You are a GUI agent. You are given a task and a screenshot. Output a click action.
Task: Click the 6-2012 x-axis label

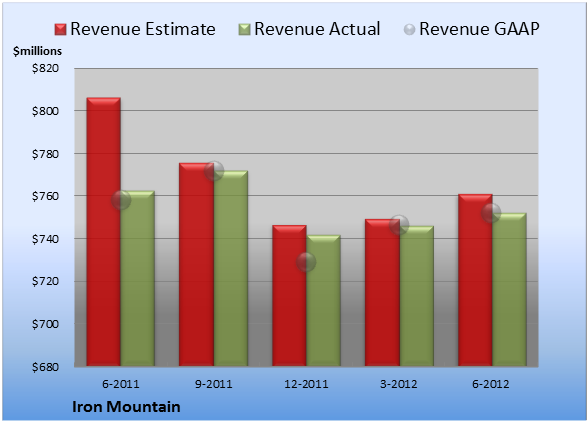click(x=491, y=384)
